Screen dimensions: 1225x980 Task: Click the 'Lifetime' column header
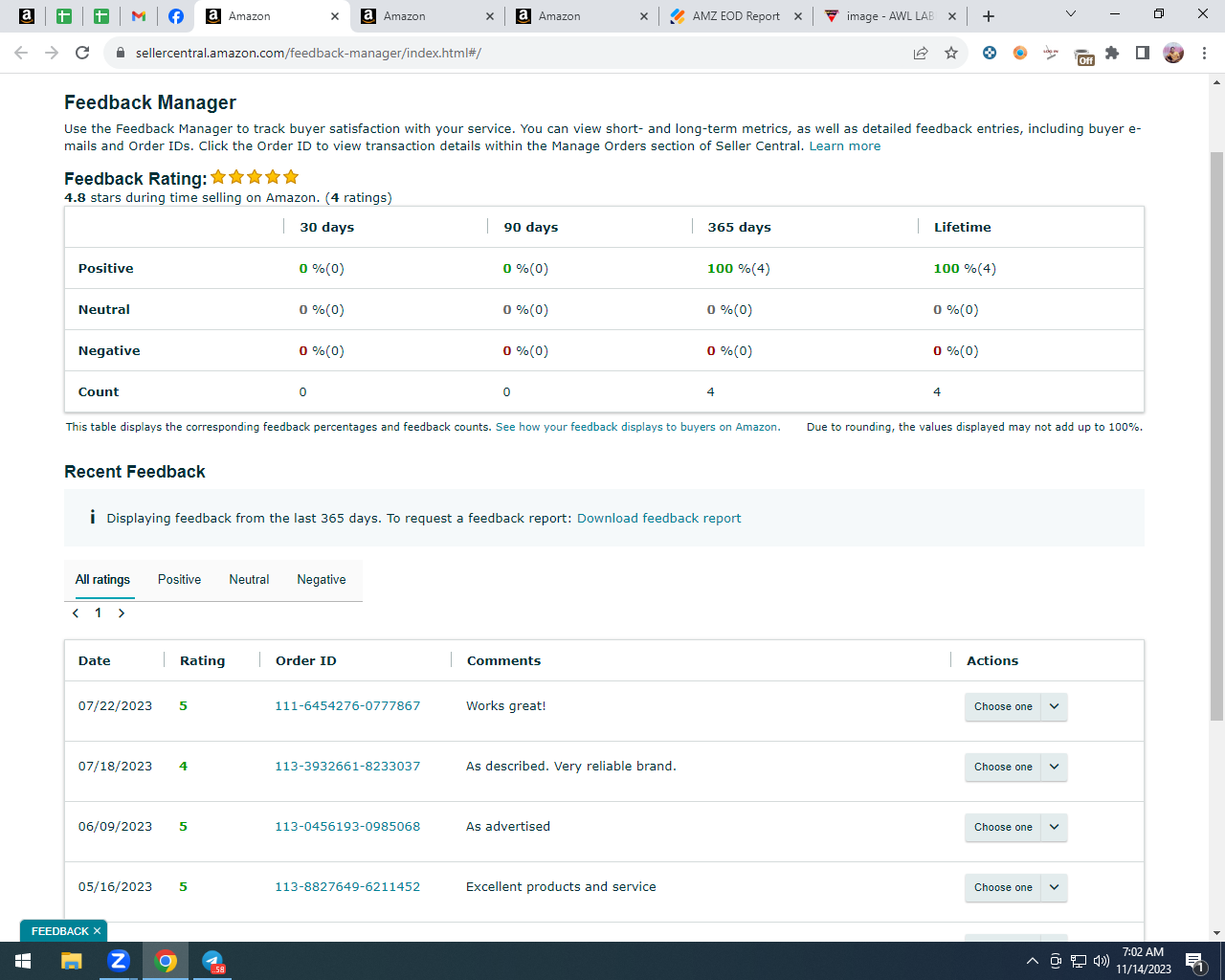(x=963, y=228)
